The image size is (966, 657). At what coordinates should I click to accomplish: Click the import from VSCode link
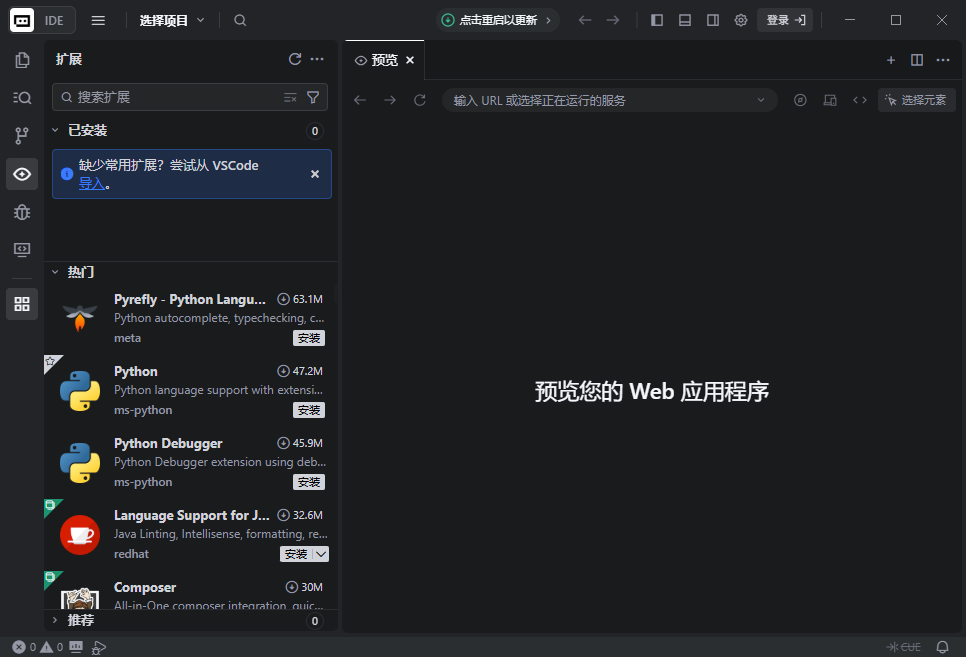click(91, 184)
